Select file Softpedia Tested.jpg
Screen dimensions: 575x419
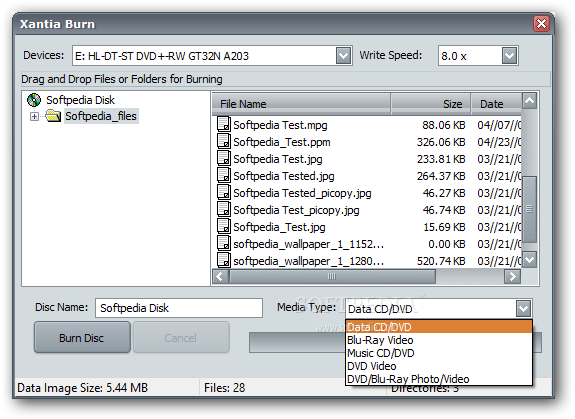[284, 176]
